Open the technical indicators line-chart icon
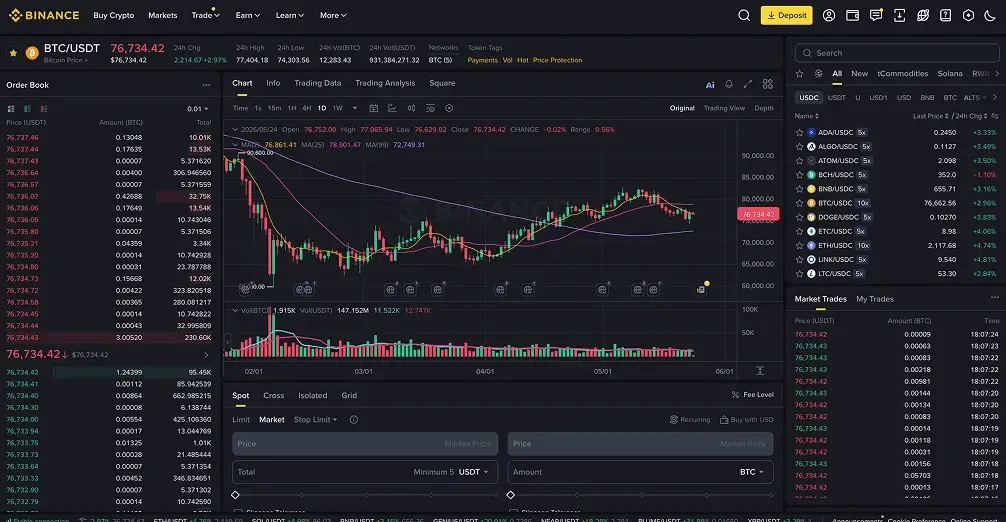This screenshot has width=1006, height=522. click(x=392, y=108)
